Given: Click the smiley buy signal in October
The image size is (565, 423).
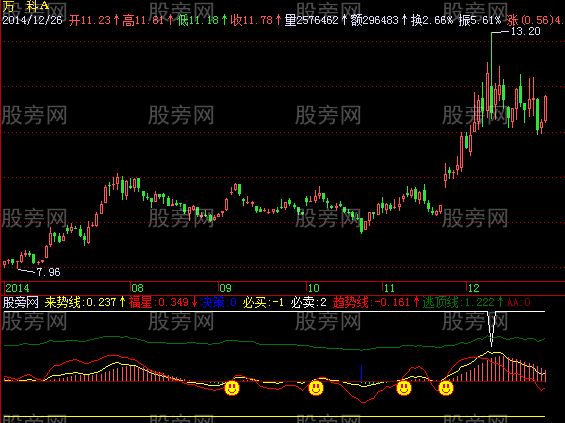Looking at the screenshot, I should pos(316,388).
